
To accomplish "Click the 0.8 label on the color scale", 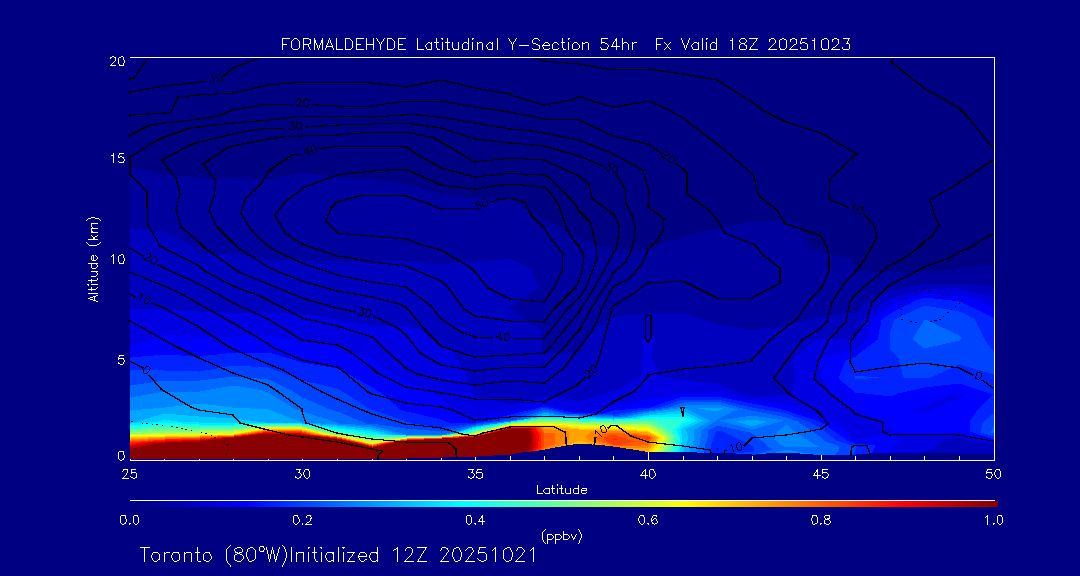I will pyautogui.click(x=821, y=520).
